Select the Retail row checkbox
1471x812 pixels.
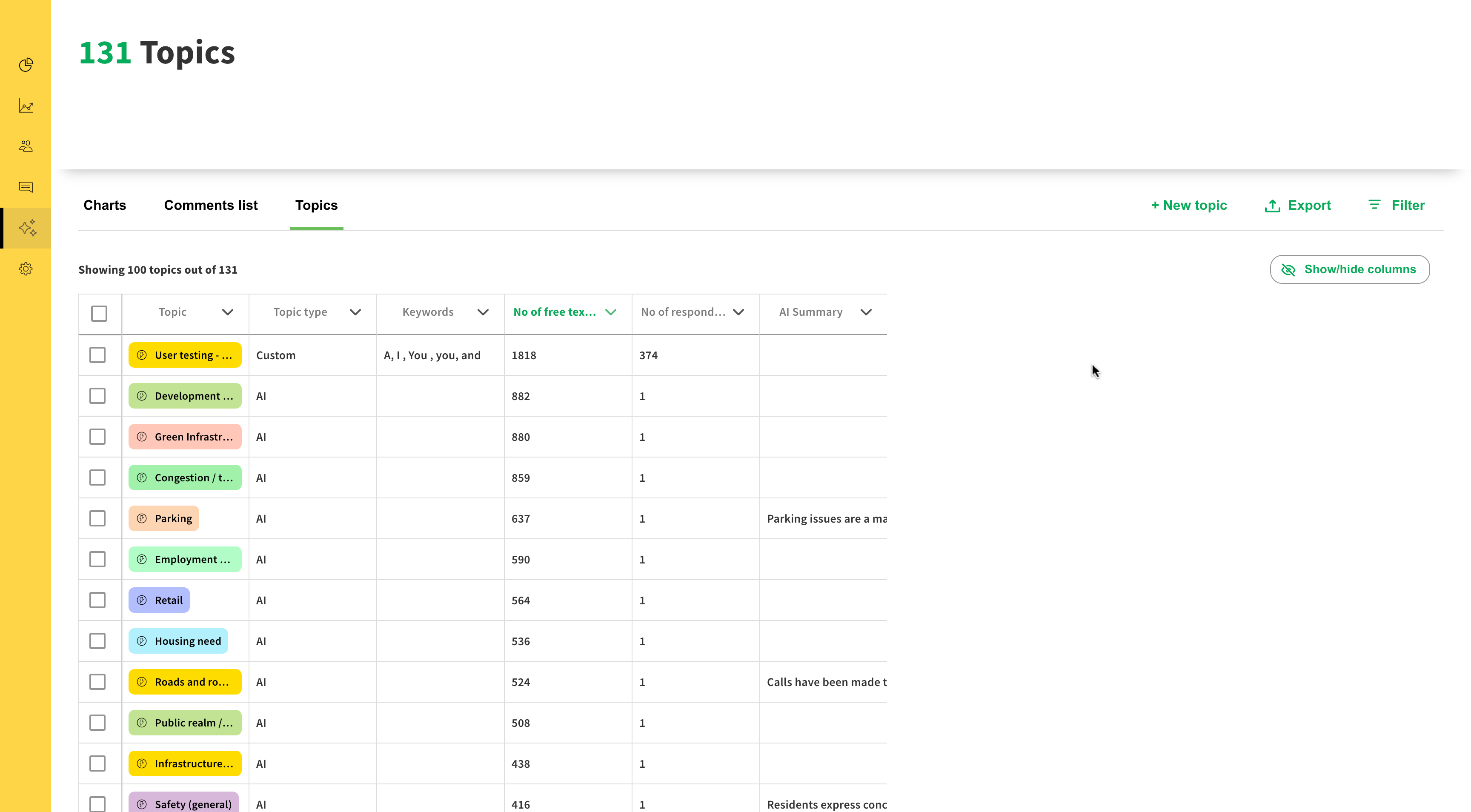[97, 600]
